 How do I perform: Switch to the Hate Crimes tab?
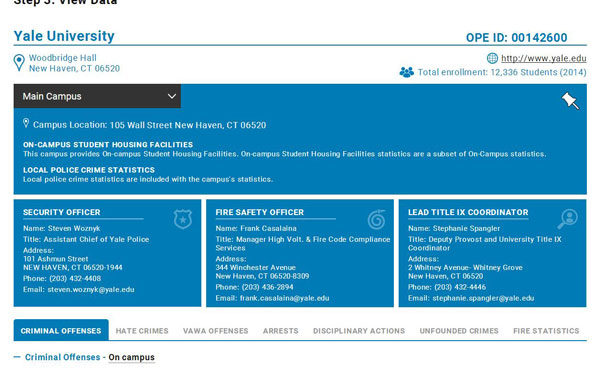142,331
